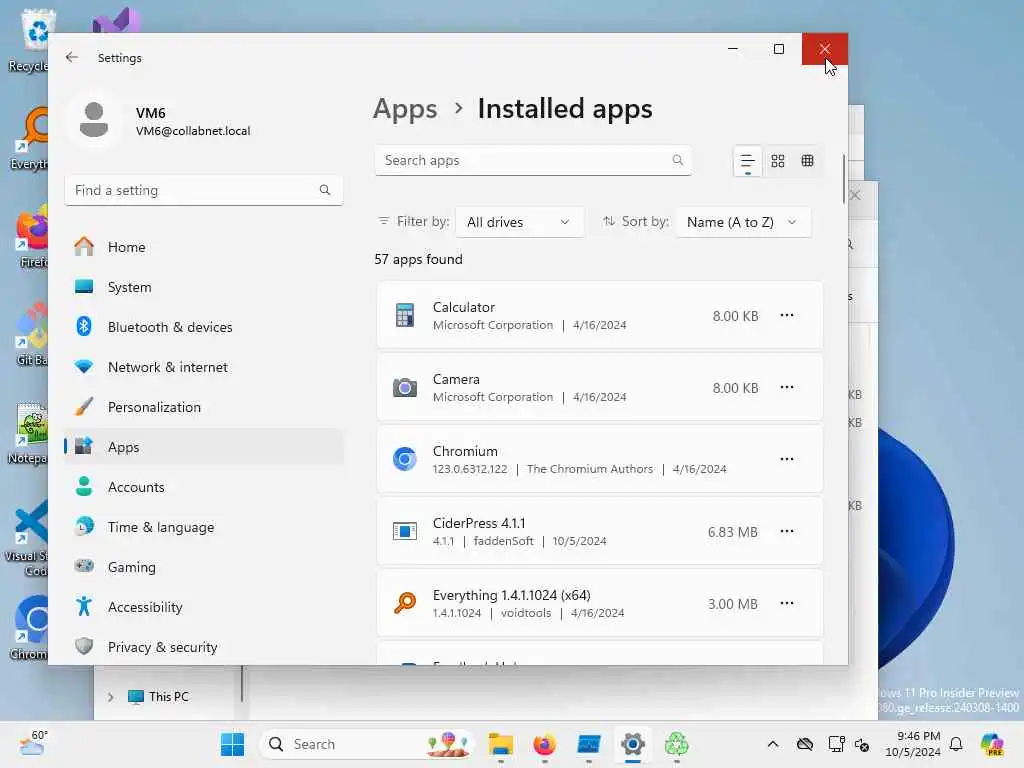
Task: Select the Camera app name text
Action: (x=456, y=379)
